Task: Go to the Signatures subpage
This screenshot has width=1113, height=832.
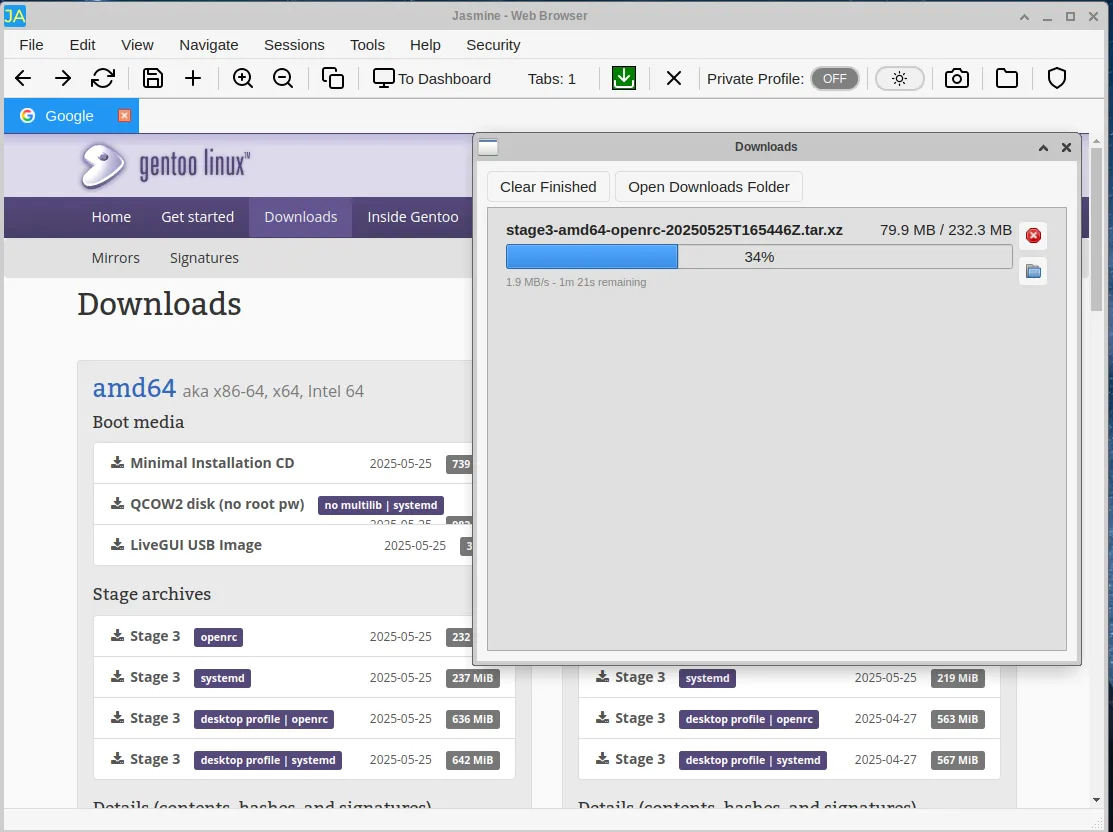Action: [204, 258]
